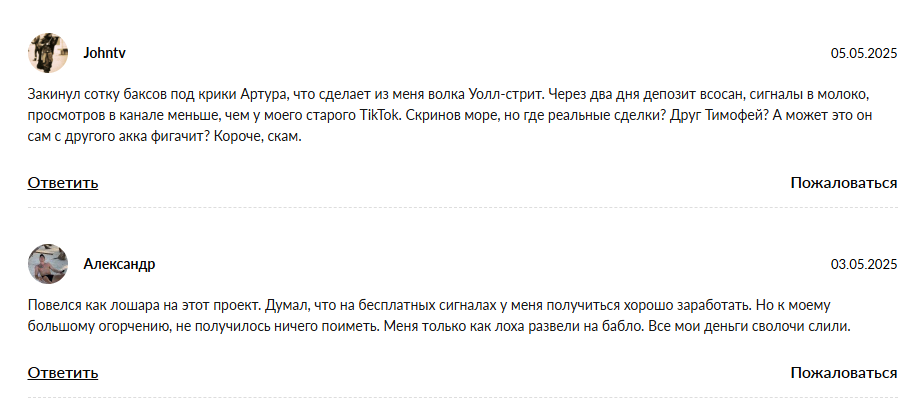Open the Johntv username profile

(104, 53)
